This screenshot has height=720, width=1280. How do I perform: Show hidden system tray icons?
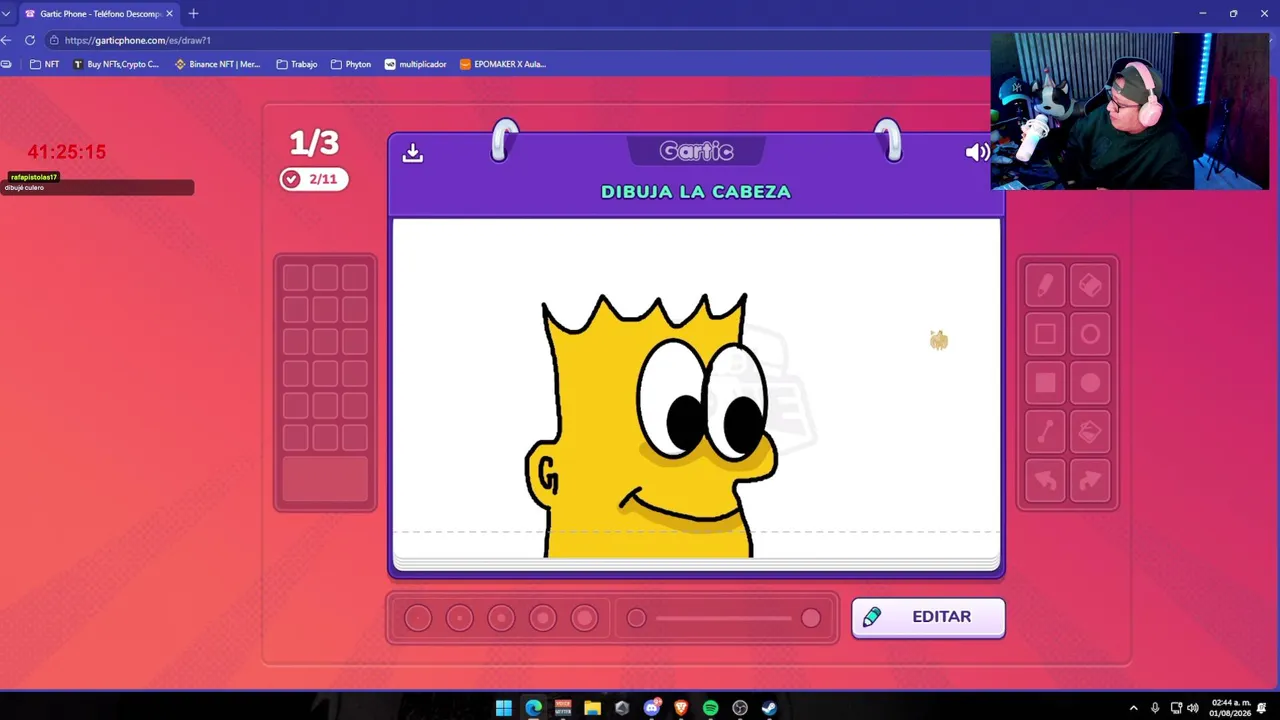click(1133, 708)
